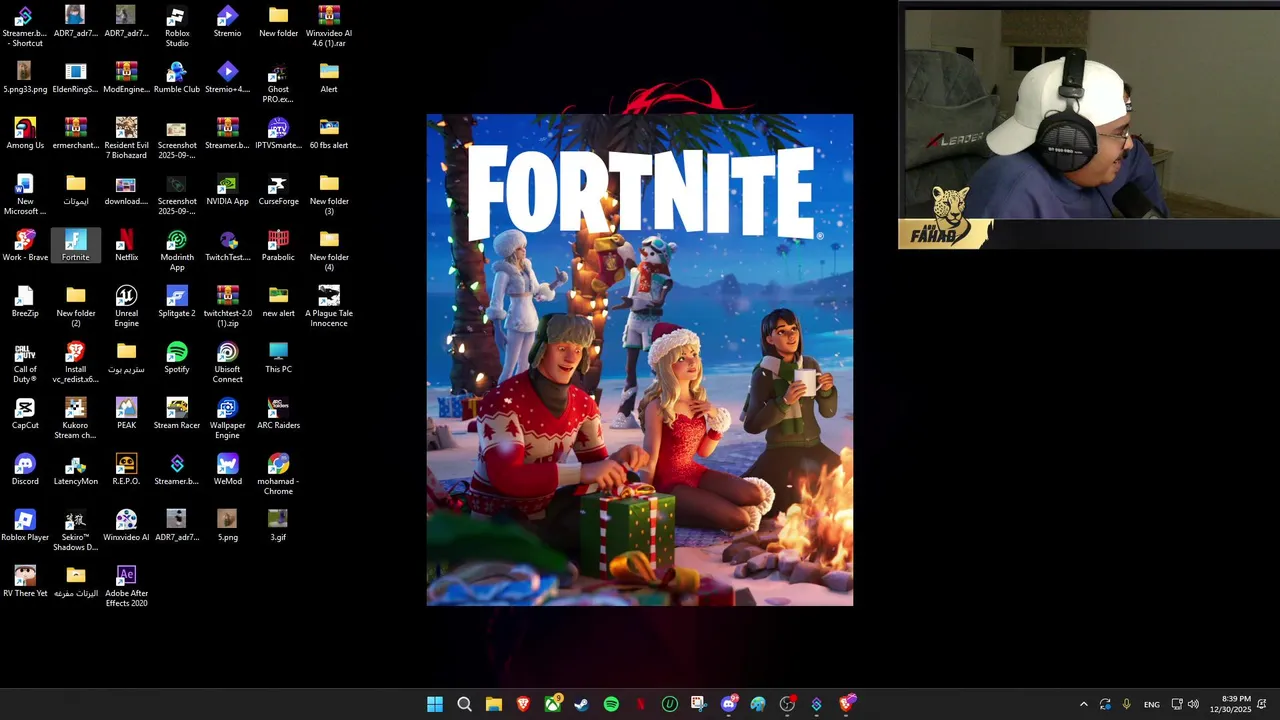1280x720 pixels.
Task: Select the R.E.P.O. desktop icon
Action: coord(126,469)
